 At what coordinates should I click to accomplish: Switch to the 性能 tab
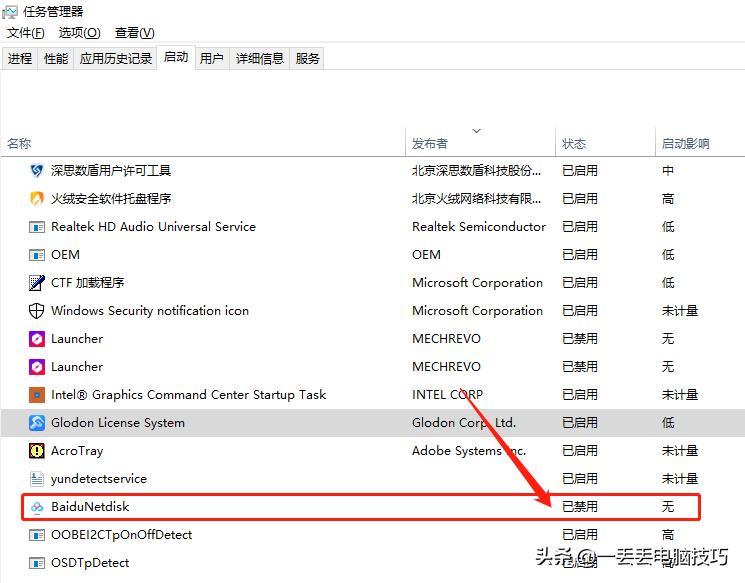pos(56,58)
